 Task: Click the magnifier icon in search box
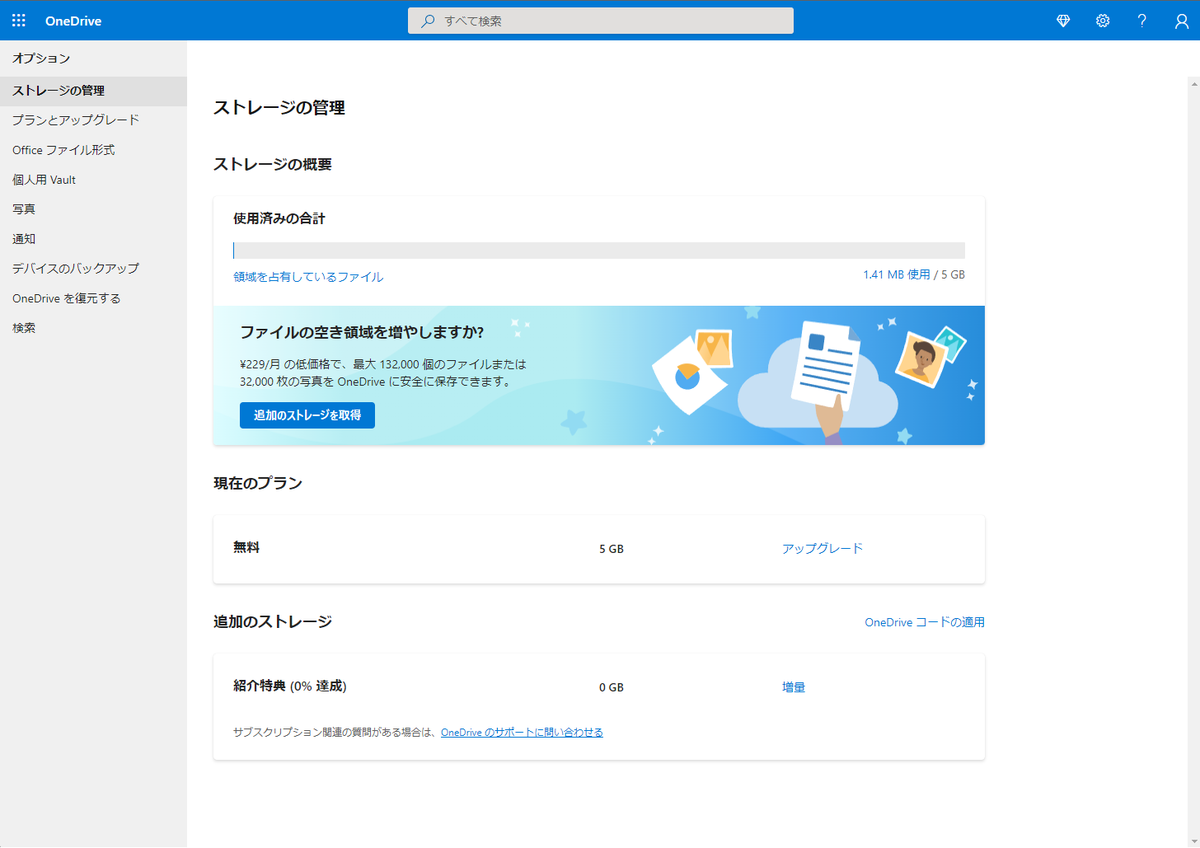(x=428, y=21)
